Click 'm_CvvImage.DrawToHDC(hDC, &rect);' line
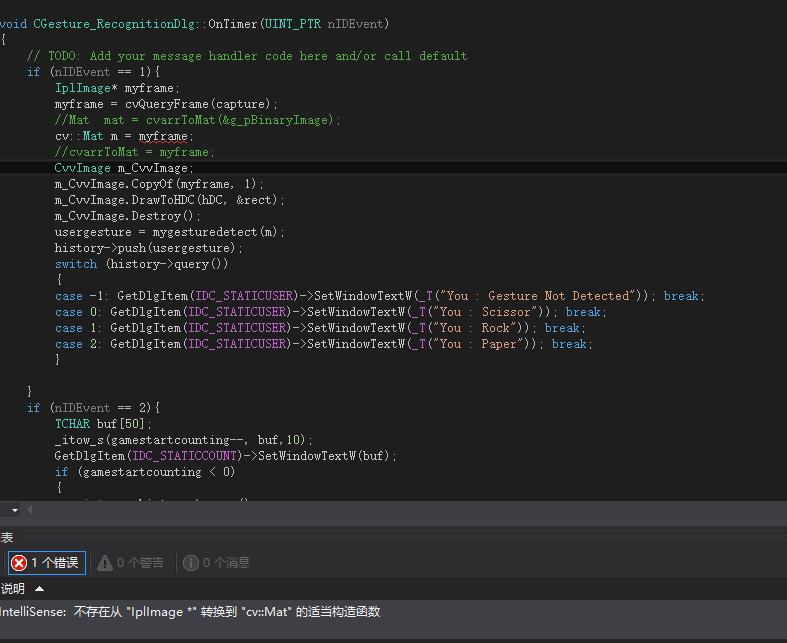787x643 pixels. click(170, 200)
